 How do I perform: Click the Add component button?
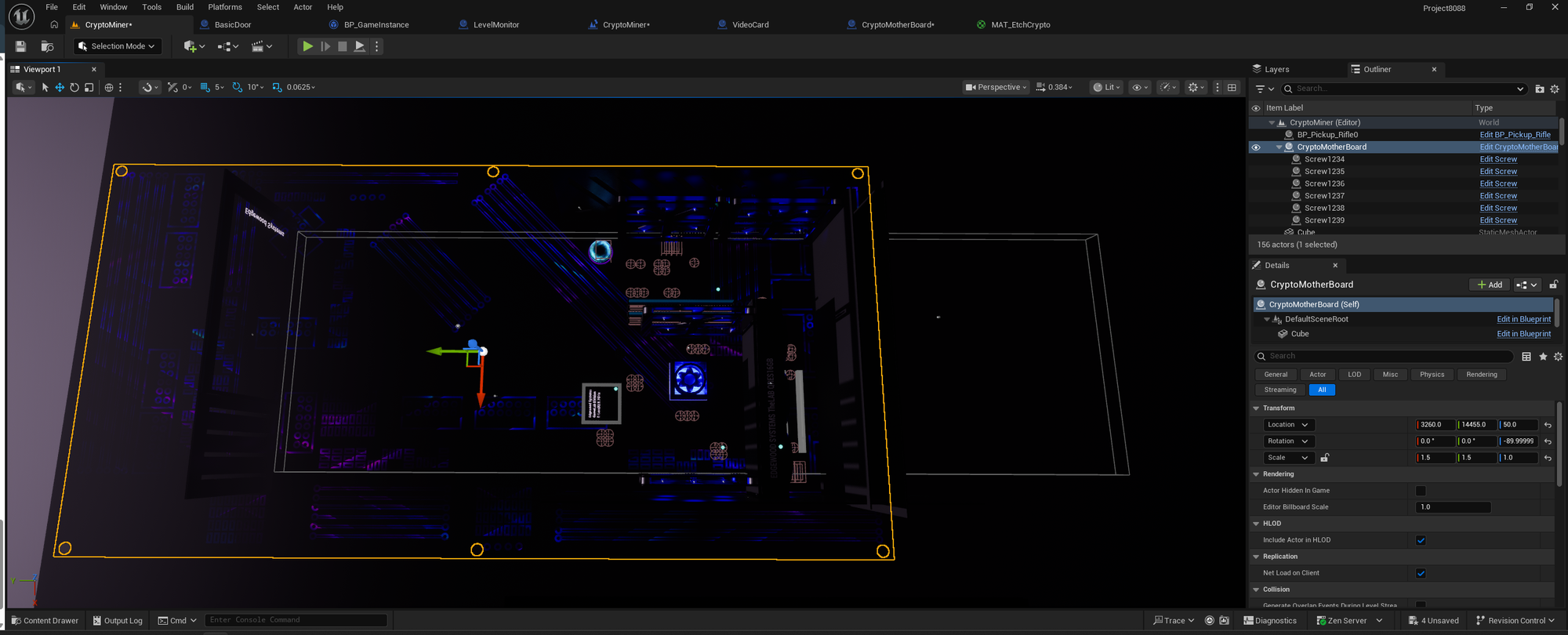[x=1489, y=285]
